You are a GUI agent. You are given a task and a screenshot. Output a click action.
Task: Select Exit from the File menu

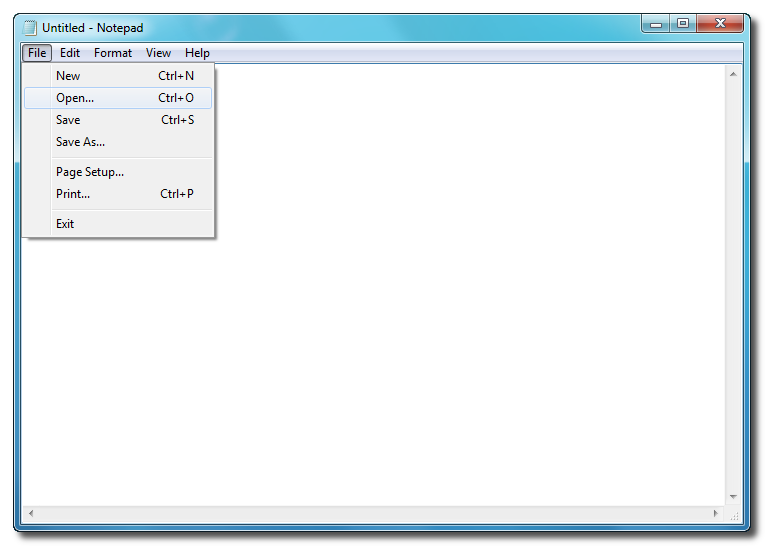118,224
